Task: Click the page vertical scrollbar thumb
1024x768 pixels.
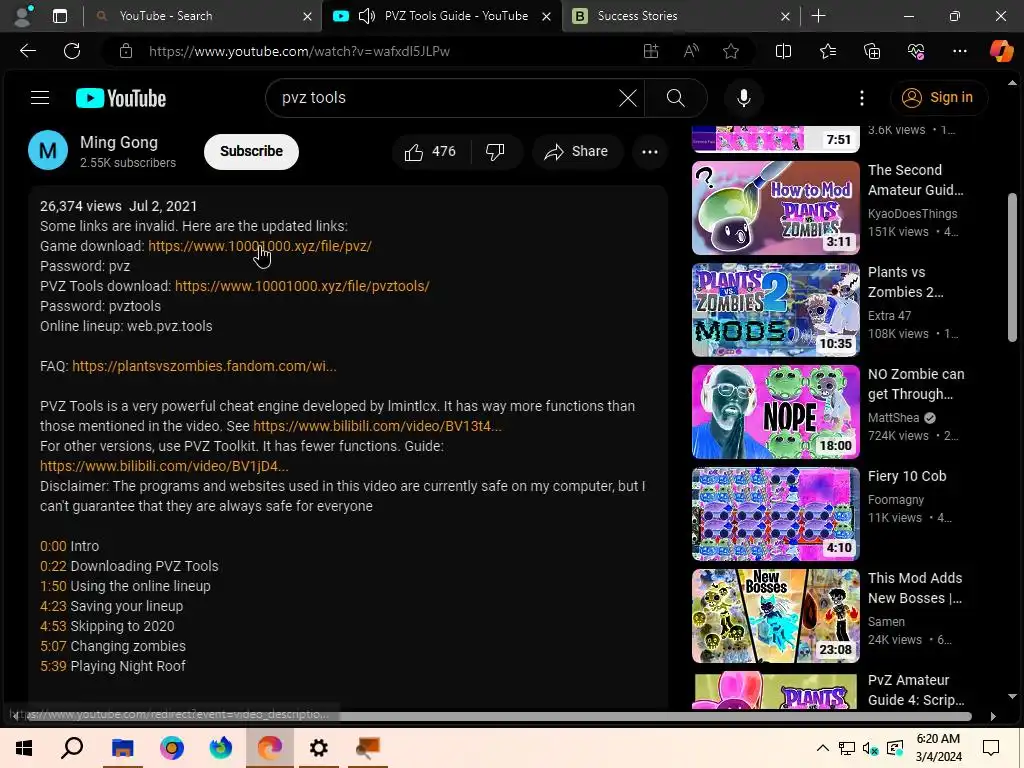Action: pyautogui.click(x=1012, y=268)
